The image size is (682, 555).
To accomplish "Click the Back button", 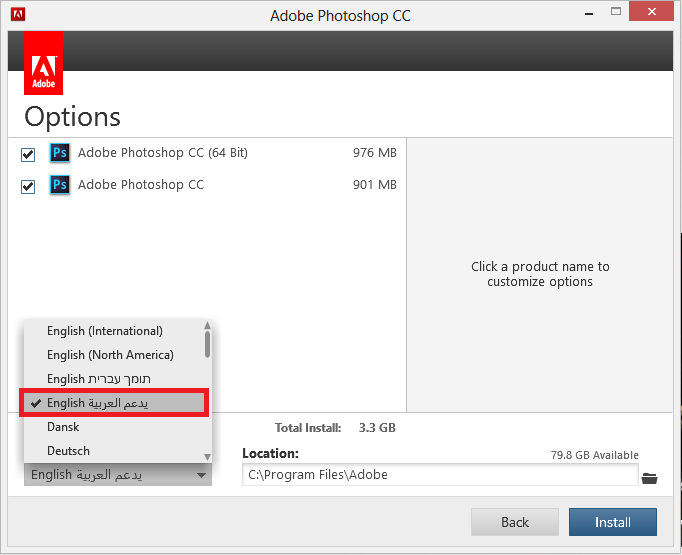I will tap(515, 522).
